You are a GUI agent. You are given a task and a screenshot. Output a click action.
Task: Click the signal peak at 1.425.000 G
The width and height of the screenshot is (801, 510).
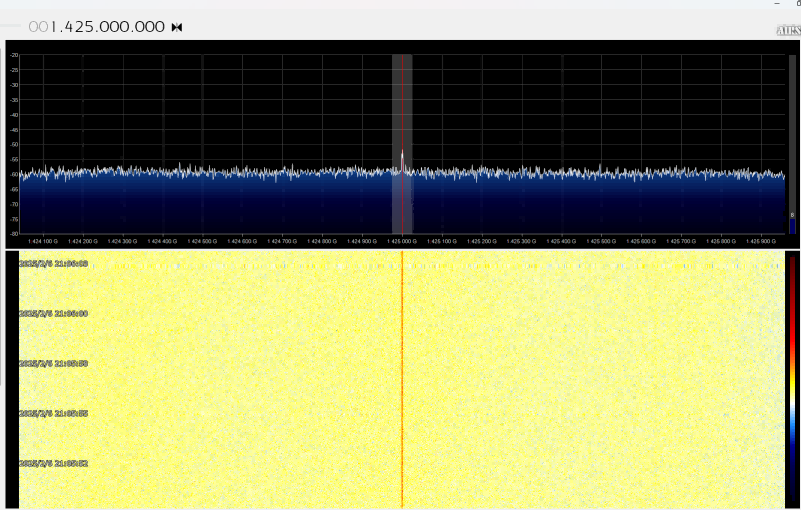point(402,154)
